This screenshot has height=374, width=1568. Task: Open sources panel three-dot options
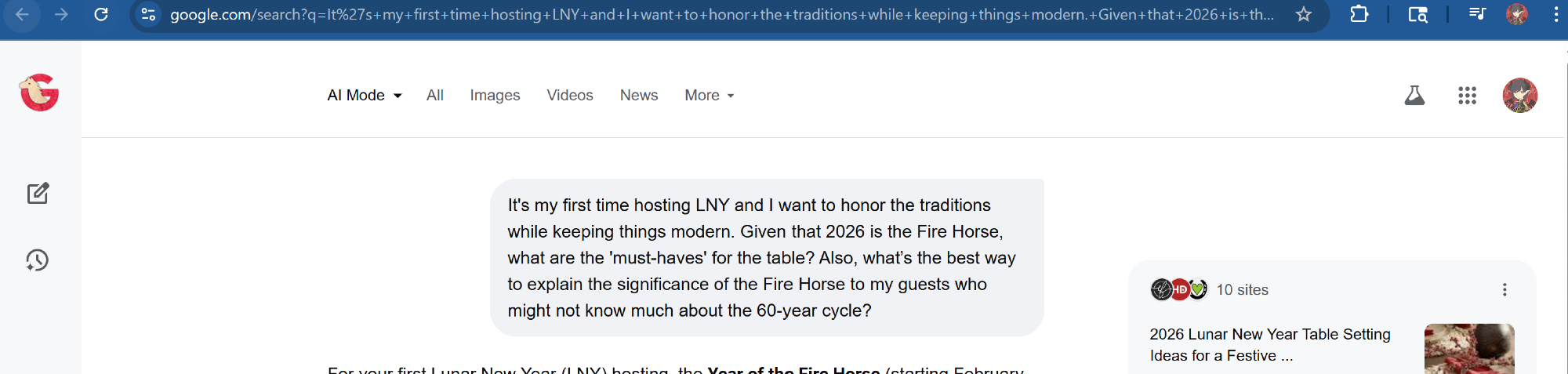pos(1504,290)
